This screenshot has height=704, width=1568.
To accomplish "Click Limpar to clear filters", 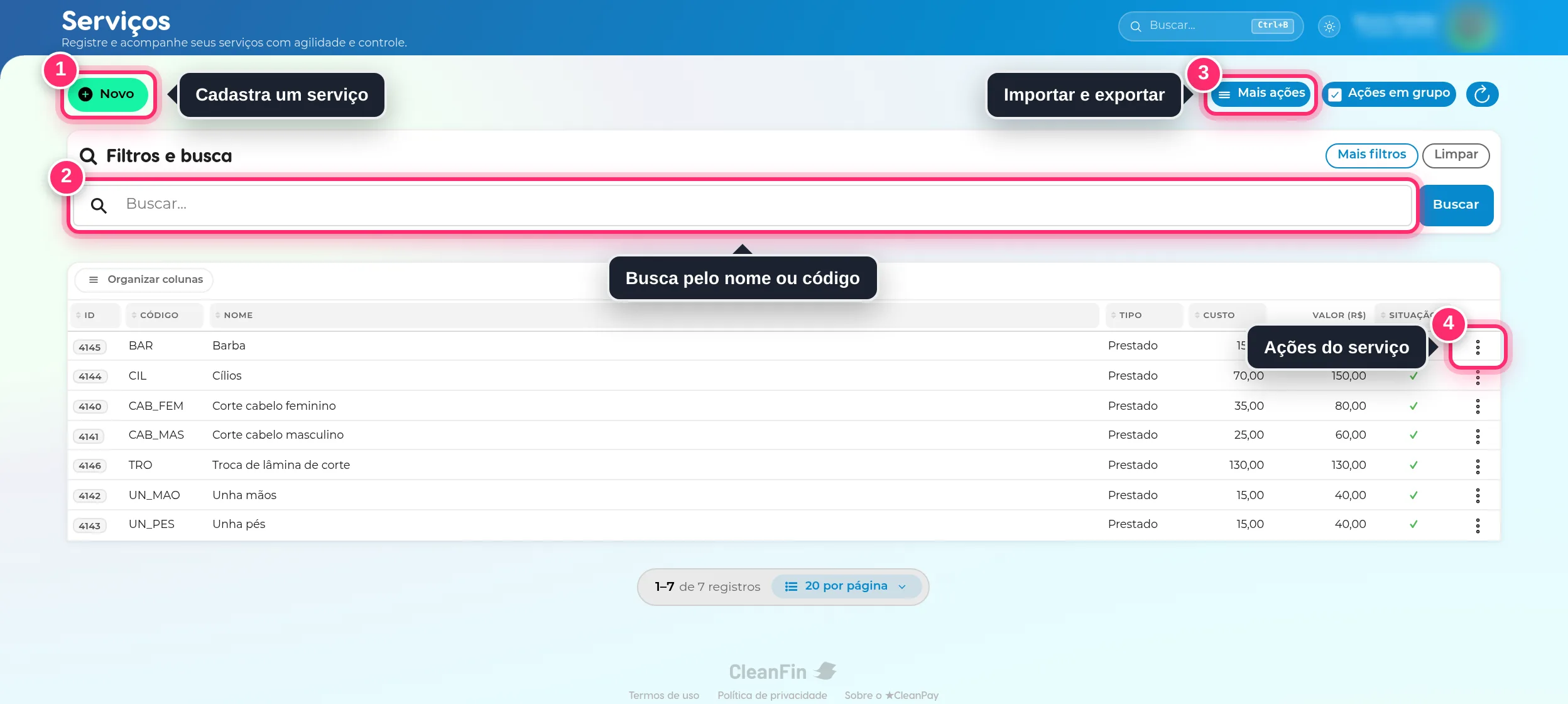I will (1456, 155).
